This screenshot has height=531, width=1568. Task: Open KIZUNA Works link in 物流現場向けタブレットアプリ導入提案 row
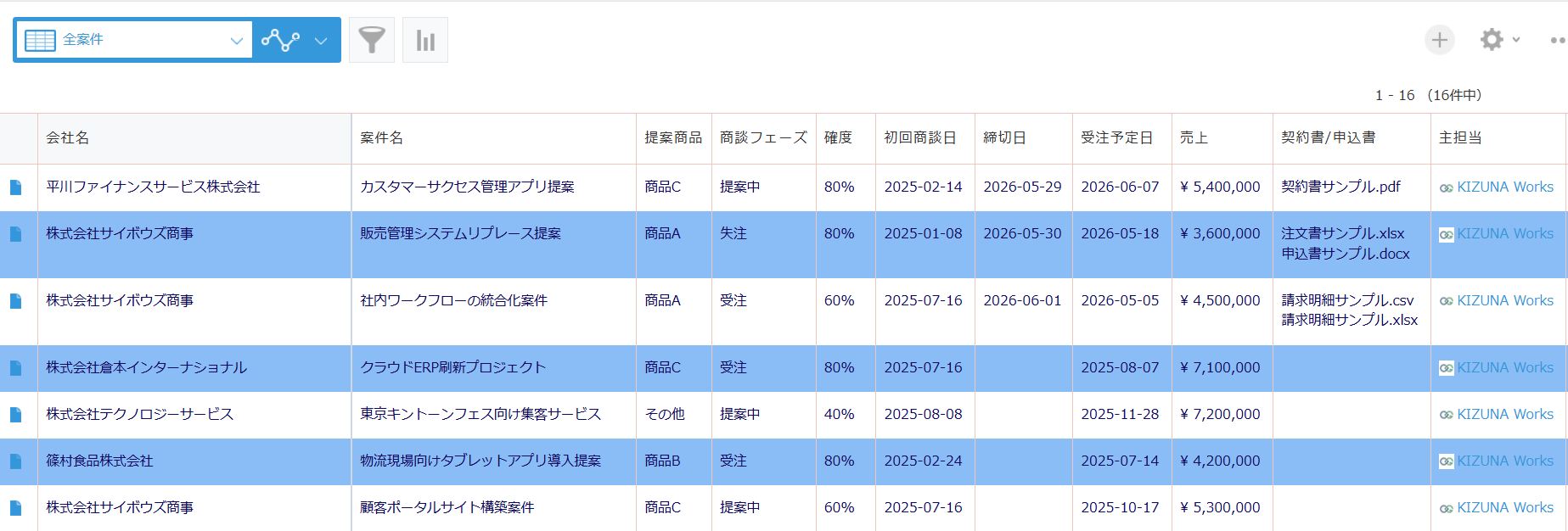(1504, 461)
